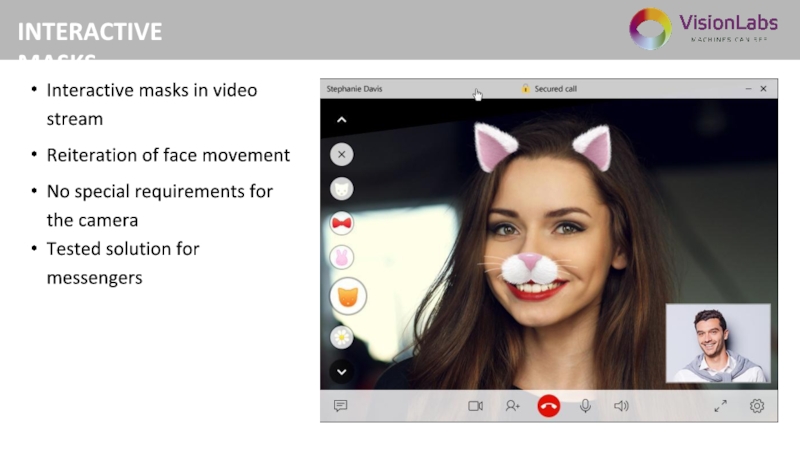This screenshot has width=800, height=450.
Task: Click the 'INTERACTIVE' slide heading
Action: pyautogui.click(x=90, y=32)
